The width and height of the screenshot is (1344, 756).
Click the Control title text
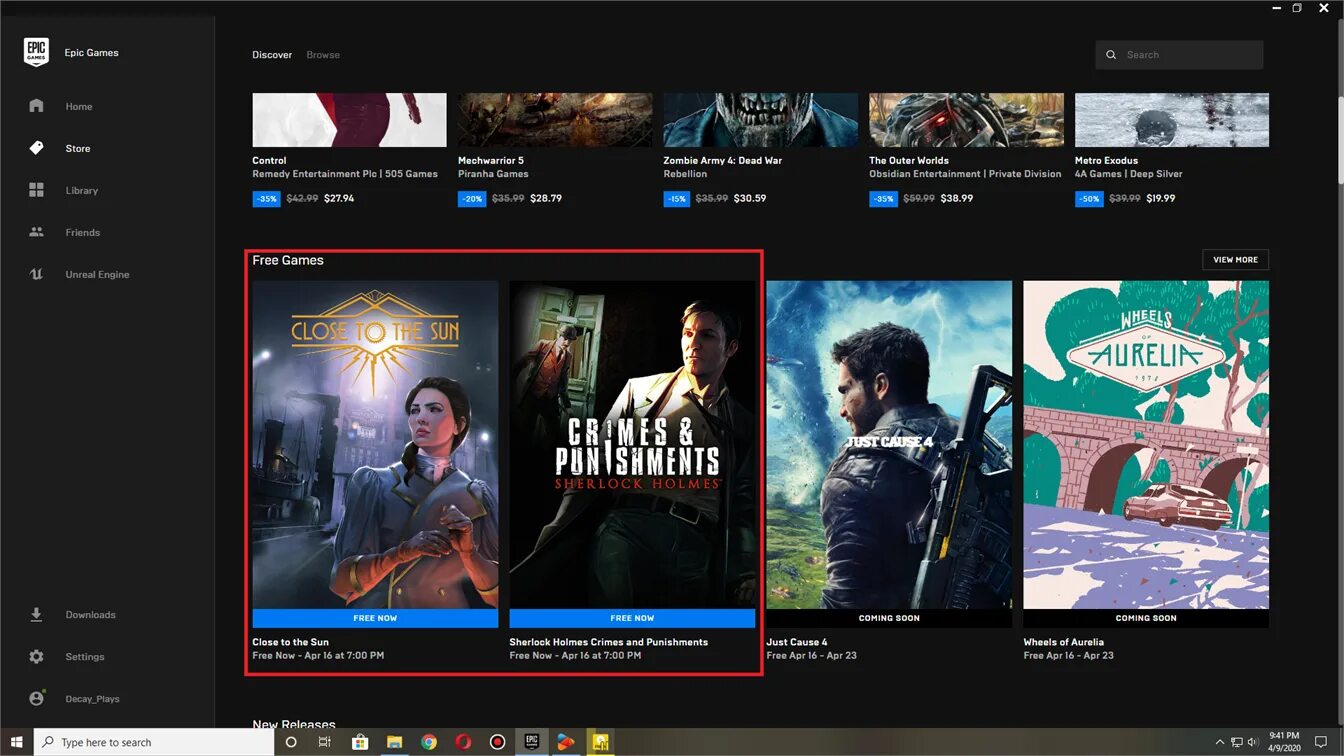269,160
